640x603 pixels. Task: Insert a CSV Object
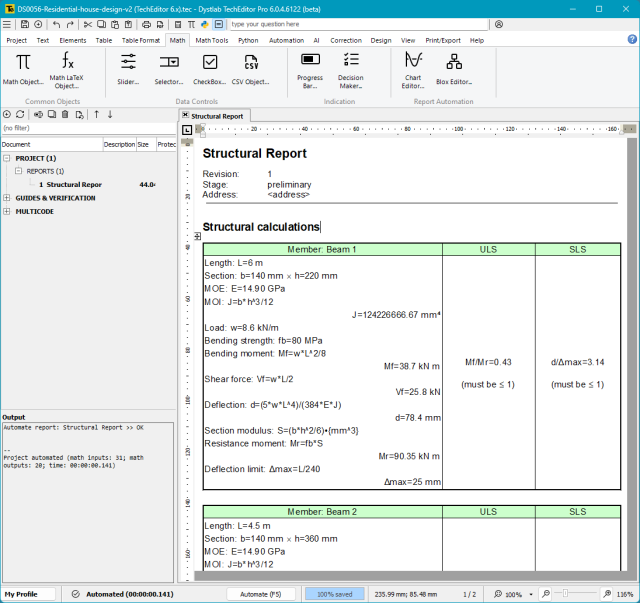click(x=251, y=69)
